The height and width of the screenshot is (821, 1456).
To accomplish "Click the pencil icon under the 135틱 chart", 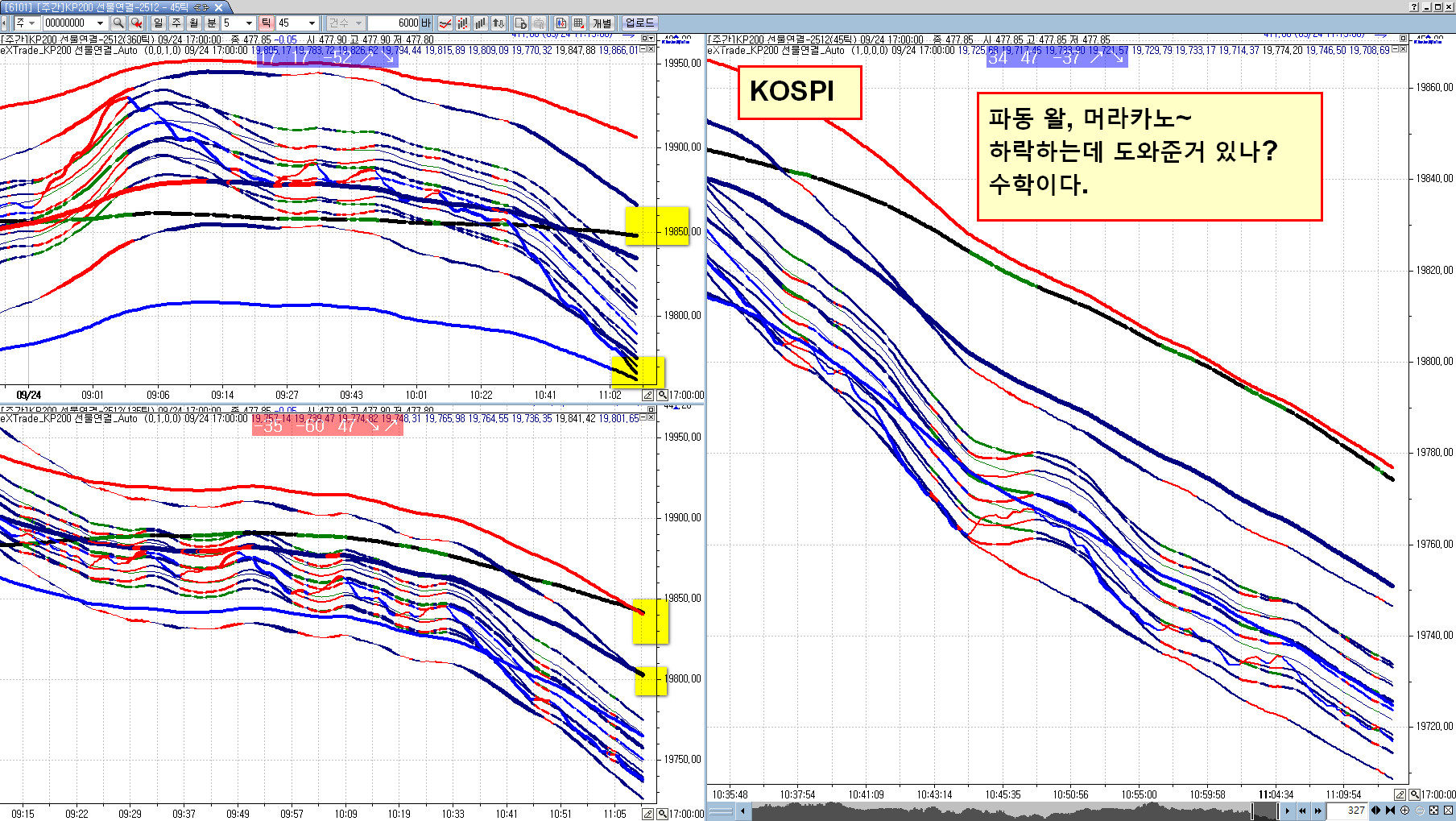I will click(x=647, y=814).
